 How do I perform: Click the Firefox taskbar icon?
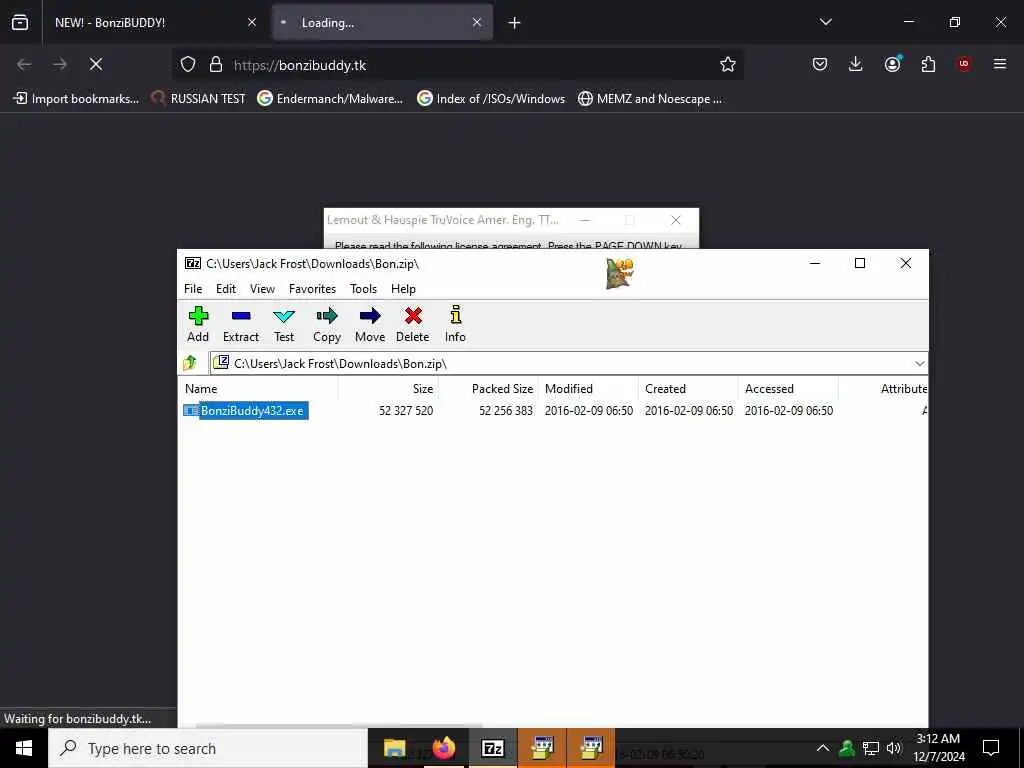click(x=443, y=748)
